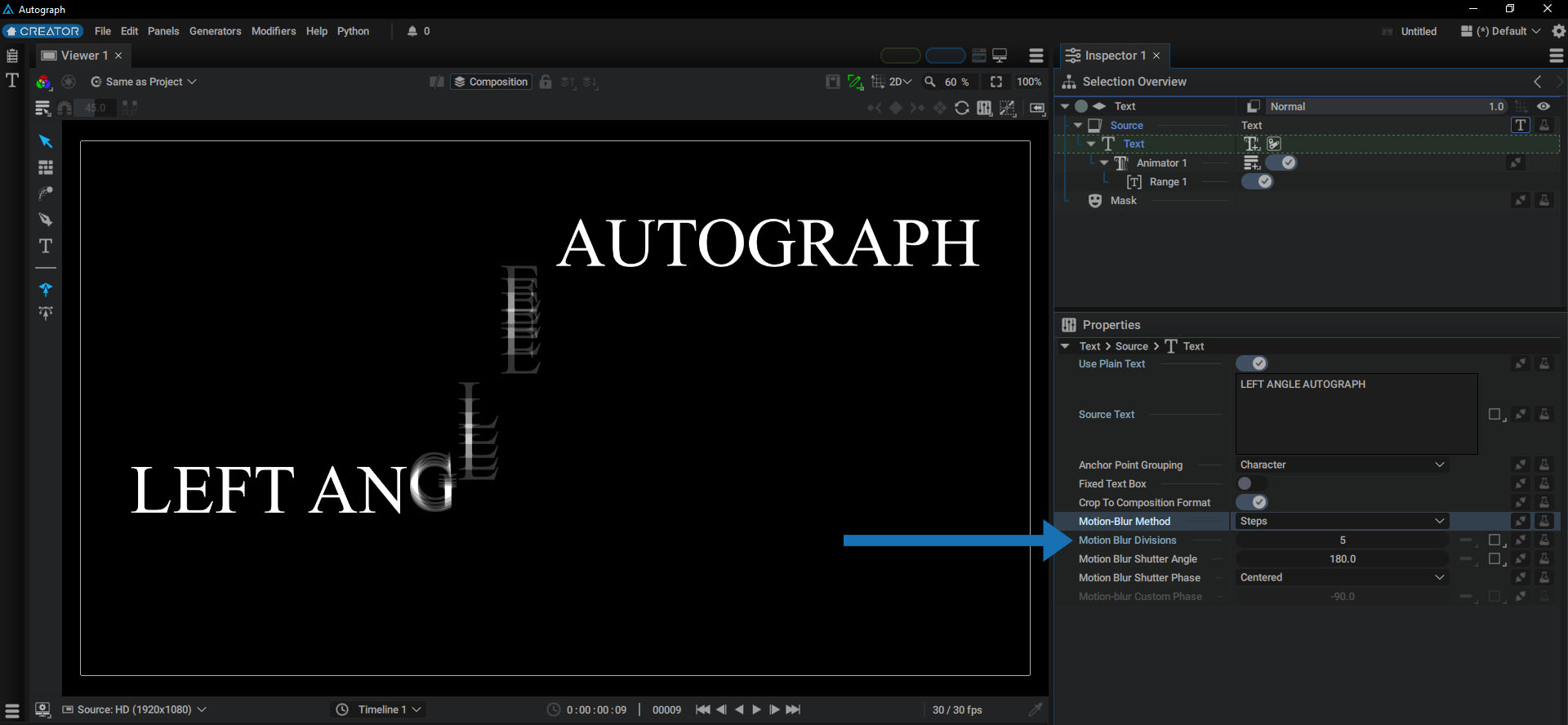Click the magnifier zoom icon
The height and width of the screenshot is (725, 1568).
[x=929, y=82]
